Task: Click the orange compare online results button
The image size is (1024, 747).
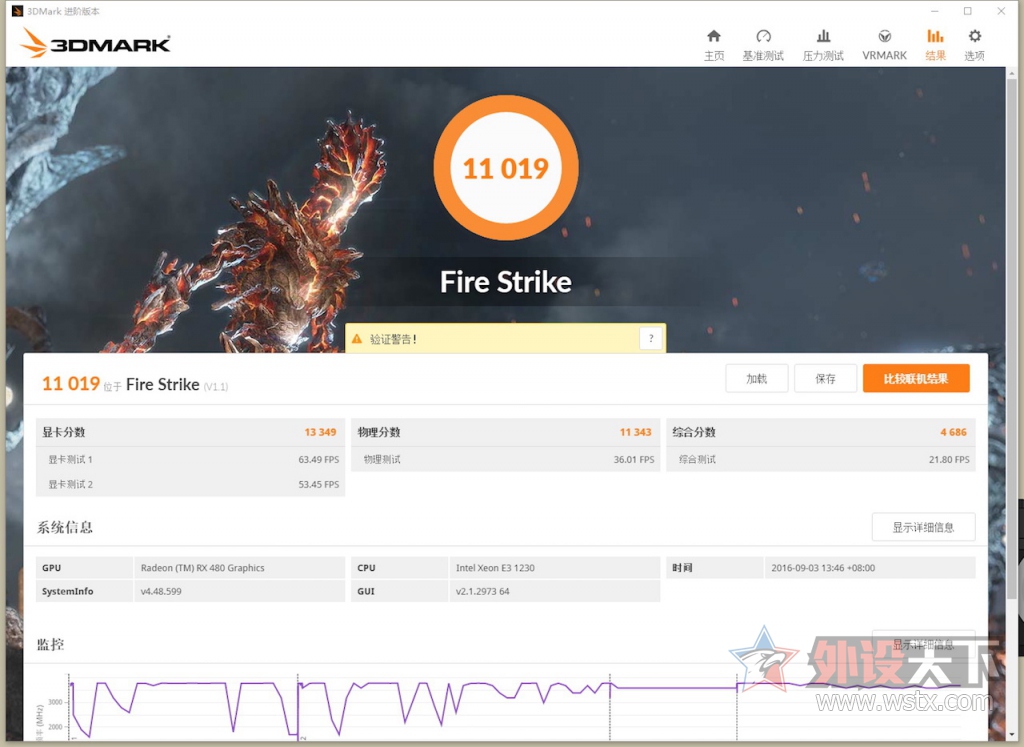Action: 916,379
